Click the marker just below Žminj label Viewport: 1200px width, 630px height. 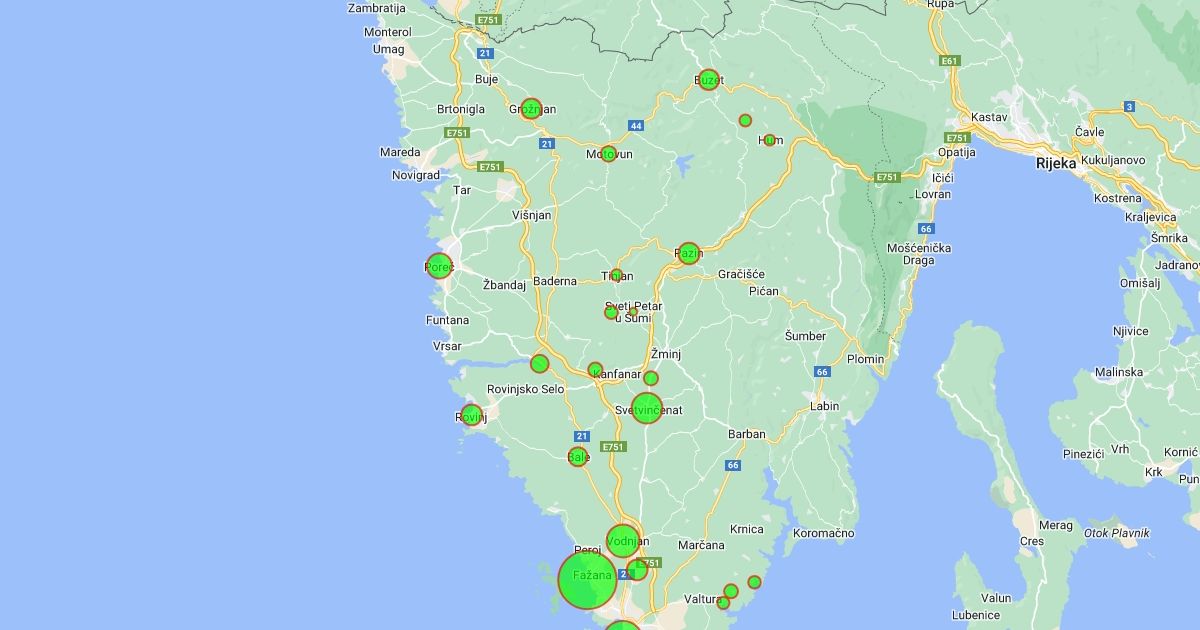pyautogui.click(x=651, y=378)
